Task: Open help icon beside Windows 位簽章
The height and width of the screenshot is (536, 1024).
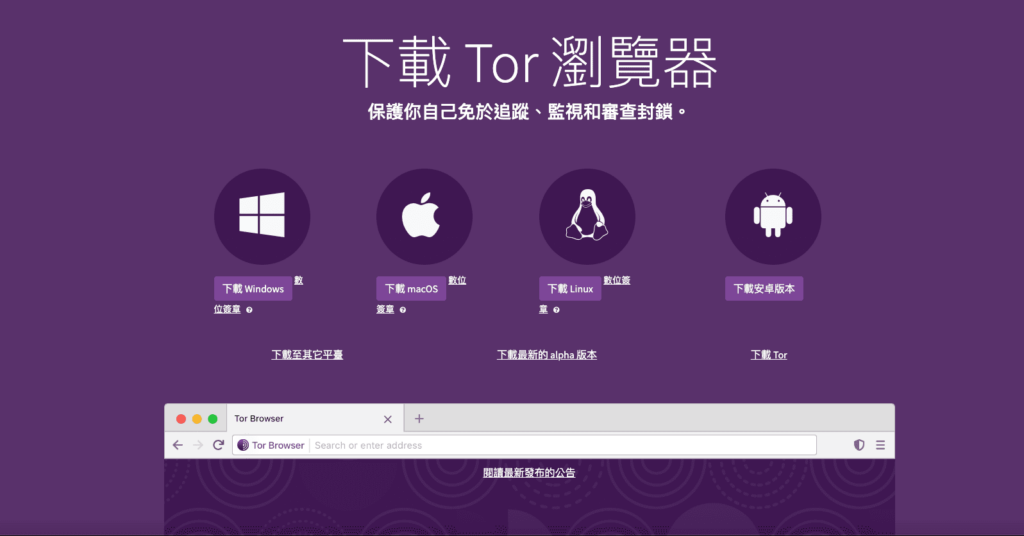Action: pos(249,310)
